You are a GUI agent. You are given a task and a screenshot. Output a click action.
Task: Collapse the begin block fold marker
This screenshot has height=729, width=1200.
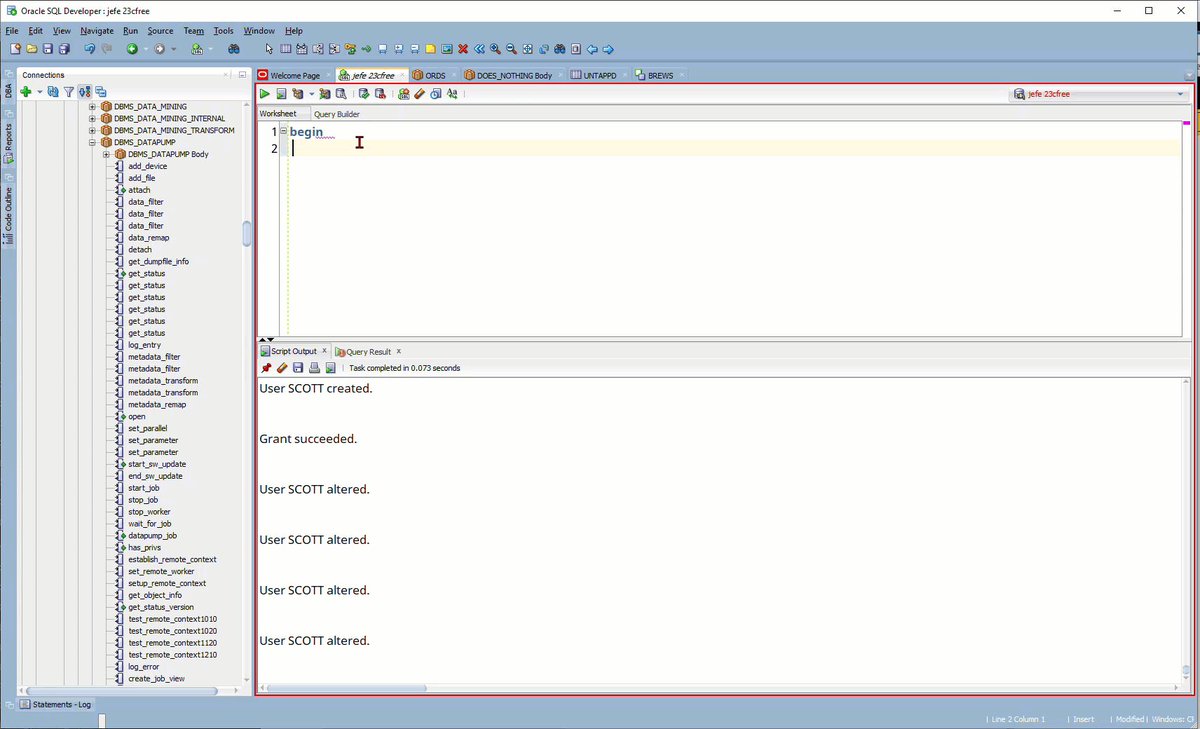[283, 131]
